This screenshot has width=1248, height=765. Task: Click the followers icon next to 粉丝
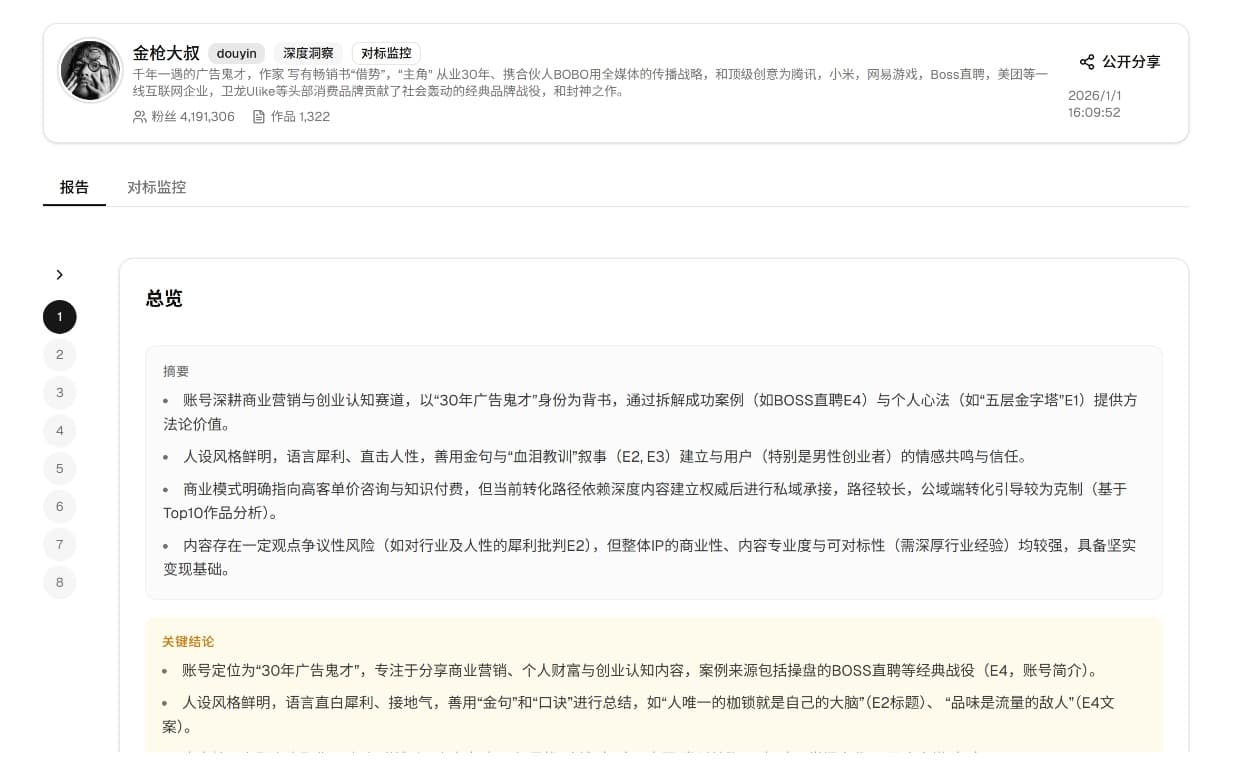[x=139, y=117]
